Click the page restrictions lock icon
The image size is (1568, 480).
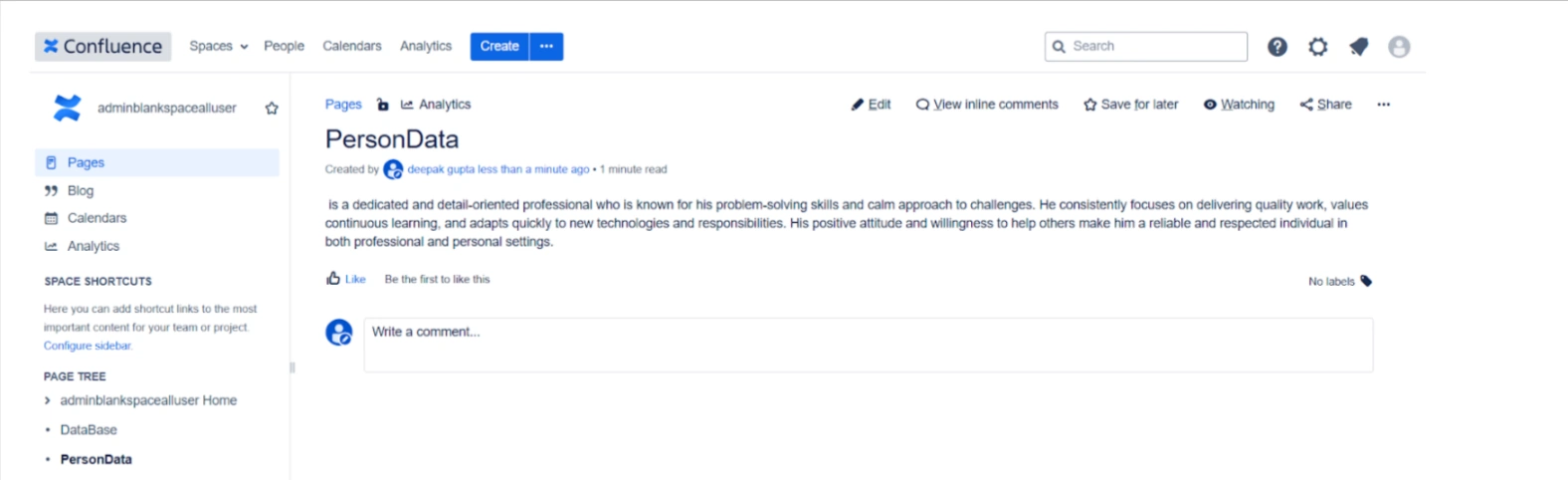click(x=383, y=105)
